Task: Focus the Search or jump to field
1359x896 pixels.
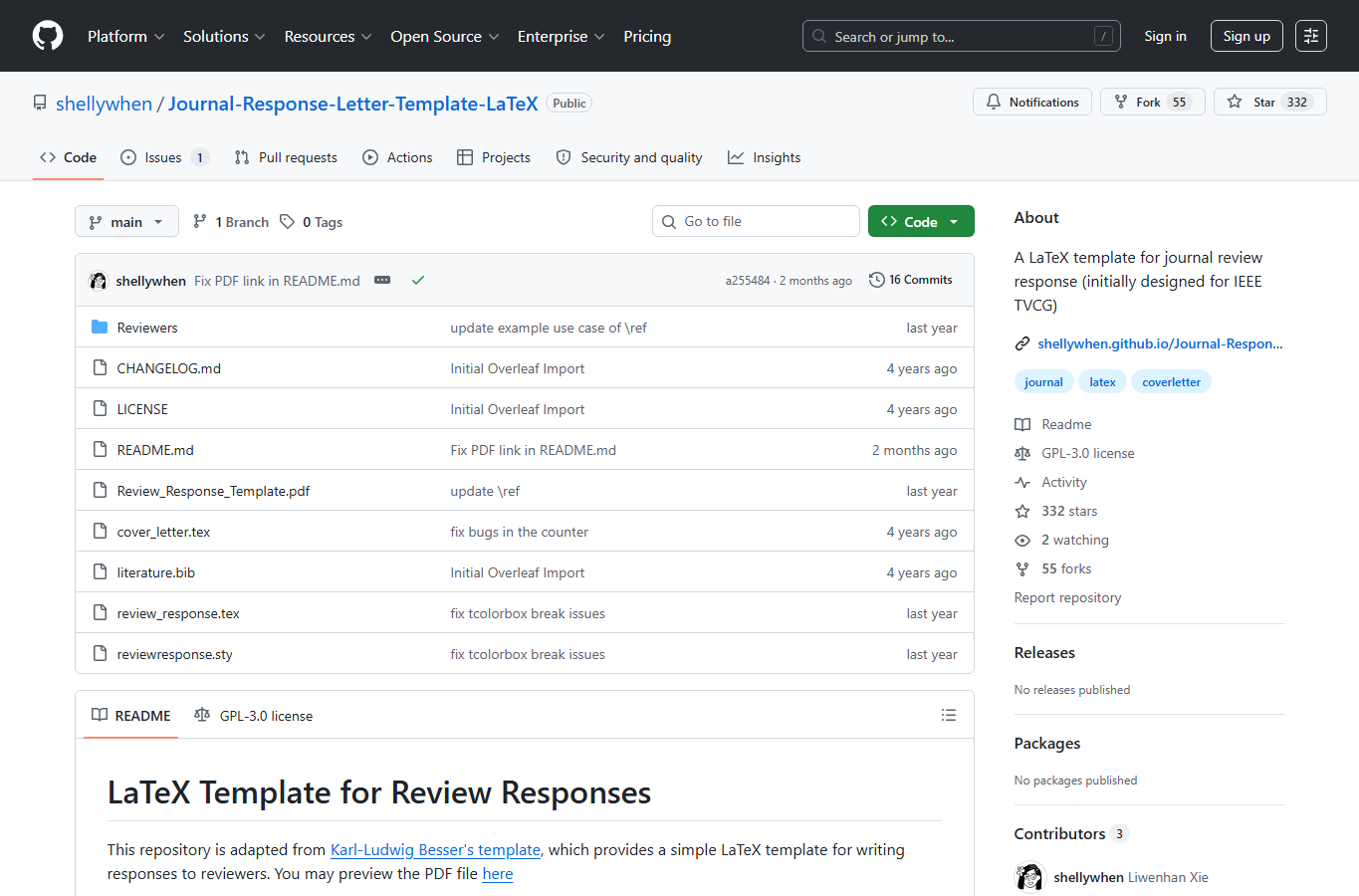Action: [961, 36]
